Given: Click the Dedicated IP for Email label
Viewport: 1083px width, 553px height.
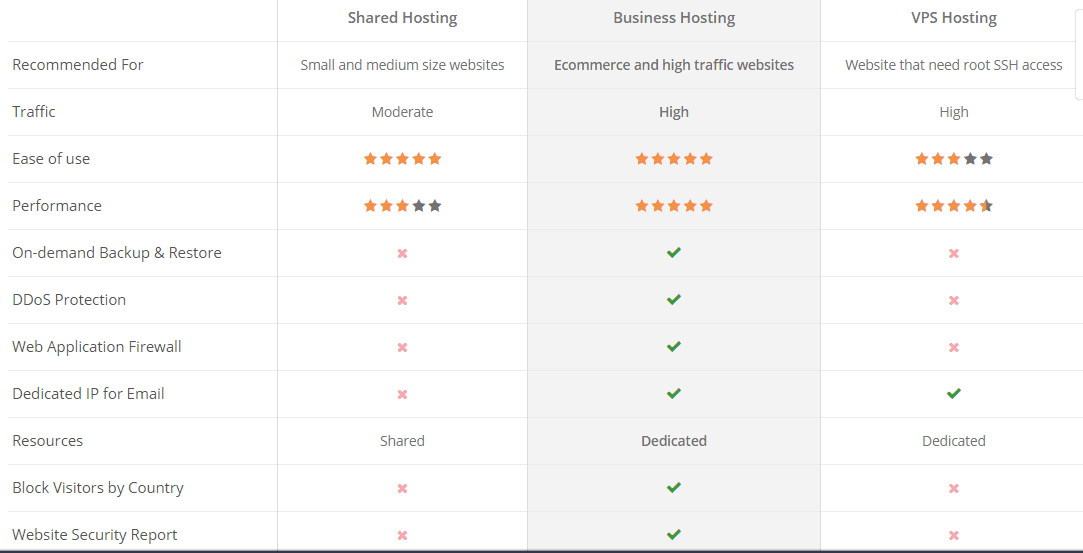Looking at the screenshot, I should (x=88, y=394).
